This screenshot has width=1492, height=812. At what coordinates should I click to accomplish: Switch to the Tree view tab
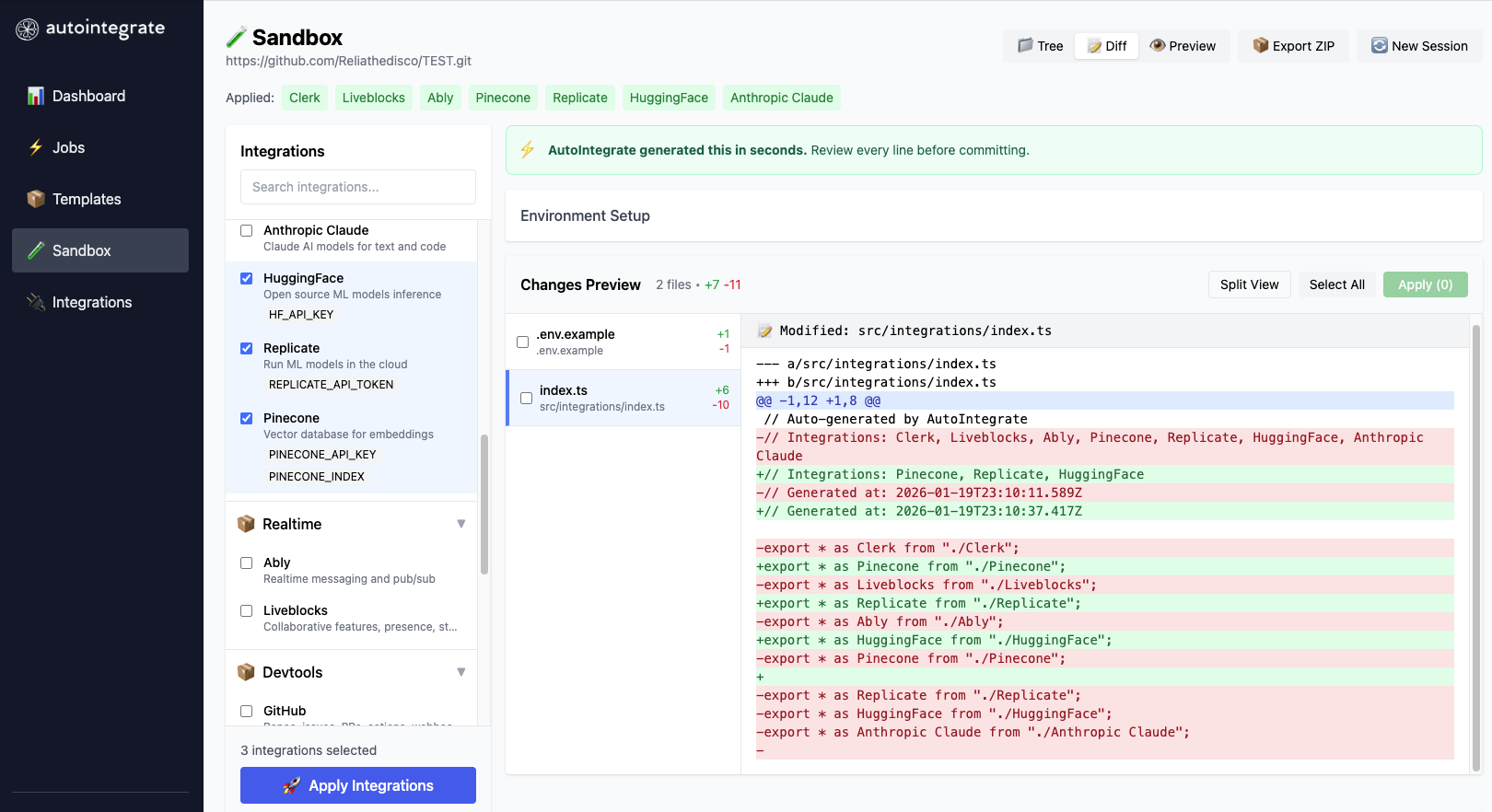[x=1040, y=46]
